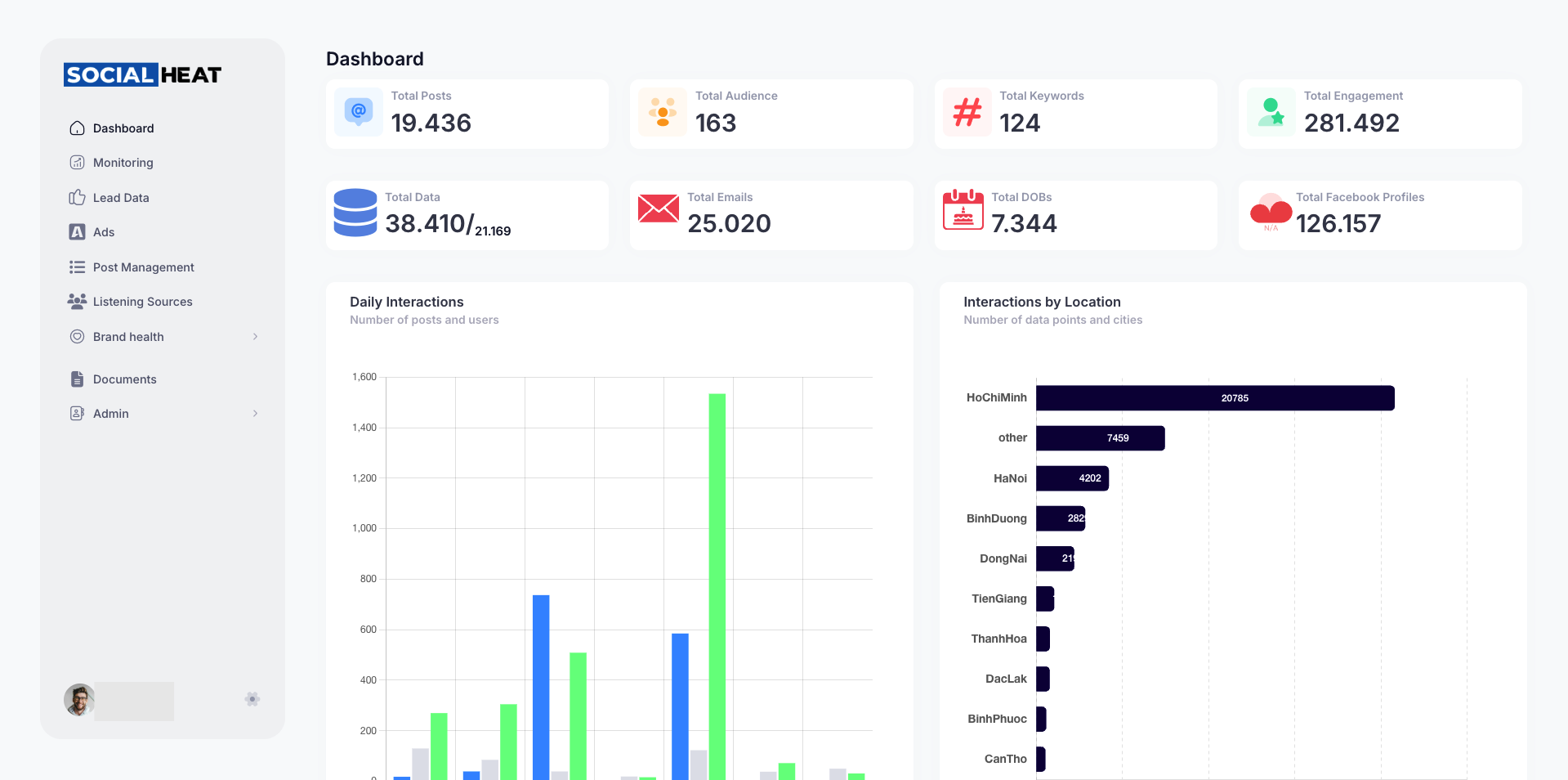Open the Ads section
The width and height of the screenshot is (1568, 780).
click(x=104, y=232)
